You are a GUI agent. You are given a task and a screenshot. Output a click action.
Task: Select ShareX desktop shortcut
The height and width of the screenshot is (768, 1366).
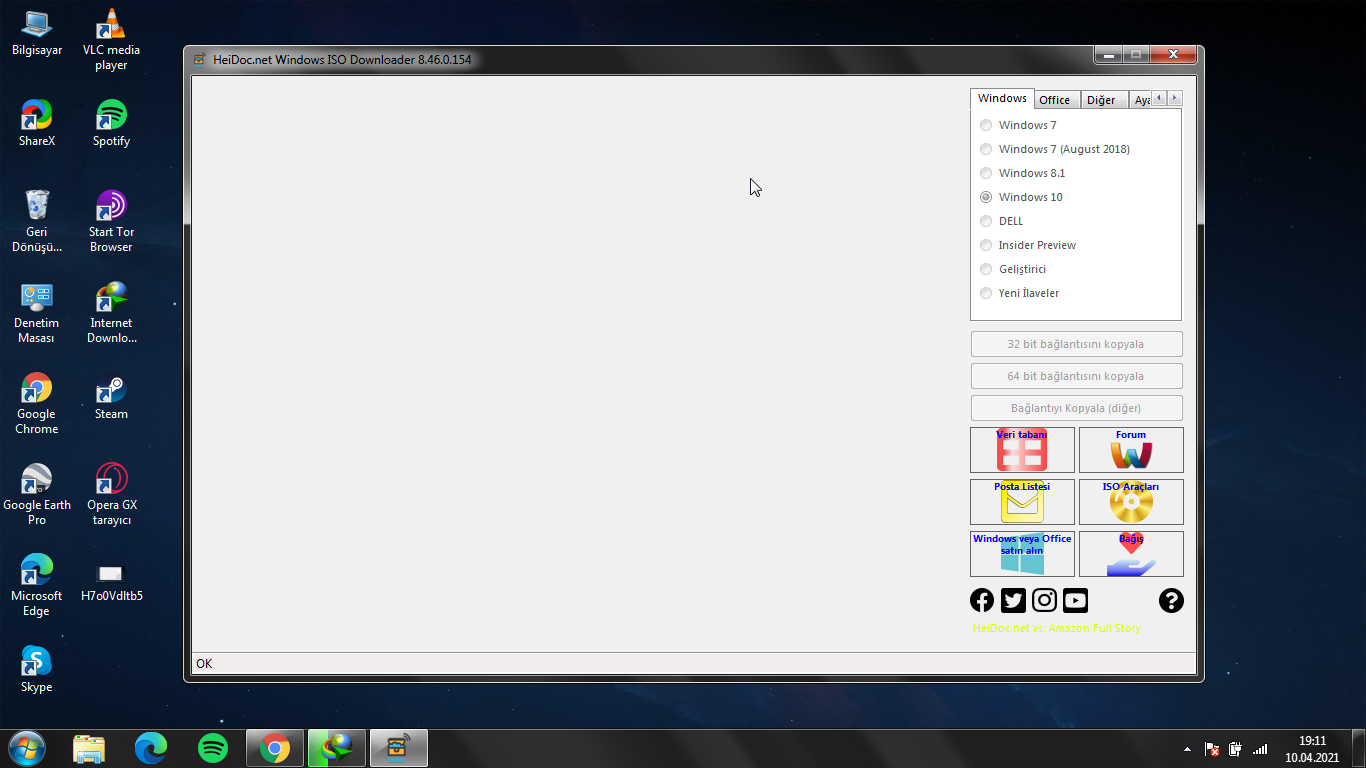pyautogui.click(x=37, y=124)
